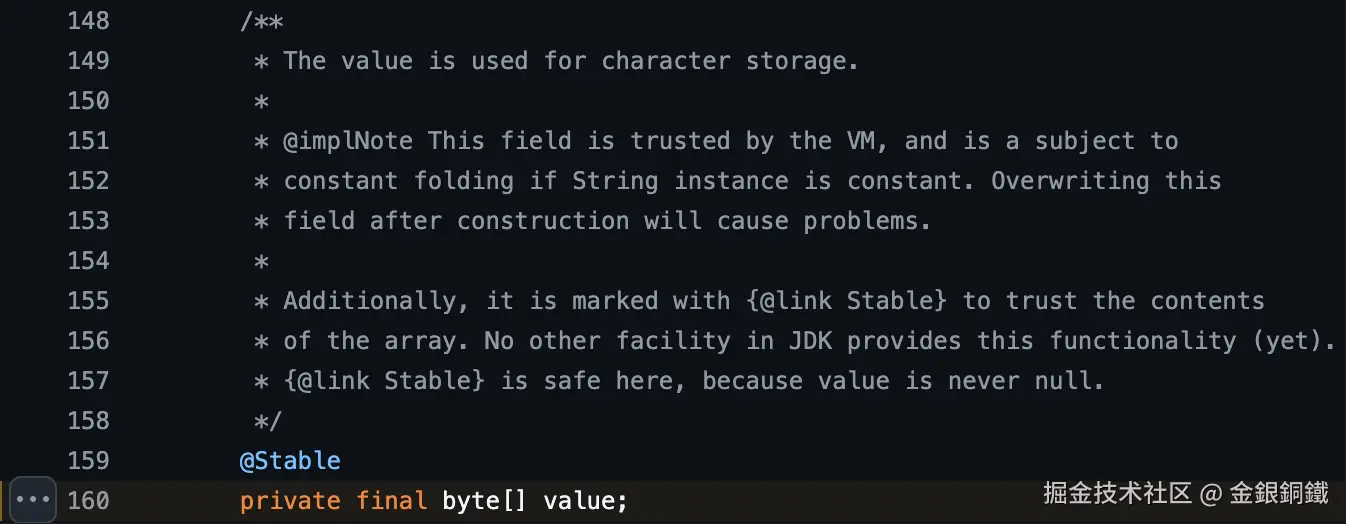Select line number 159

pos(88,461)
